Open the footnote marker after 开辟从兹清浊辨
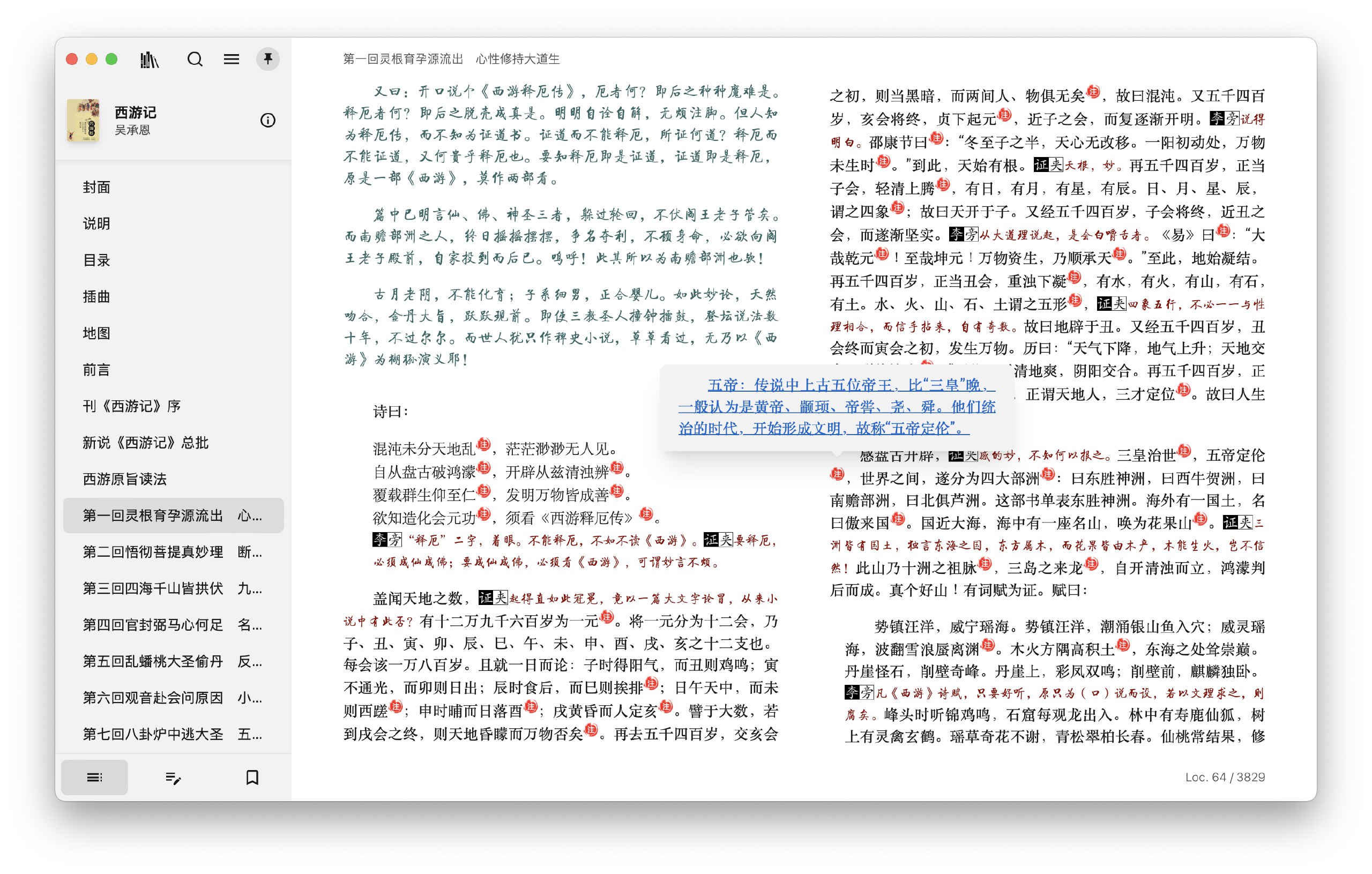This screenshot has width=1372, height=874. coord(617,467)
